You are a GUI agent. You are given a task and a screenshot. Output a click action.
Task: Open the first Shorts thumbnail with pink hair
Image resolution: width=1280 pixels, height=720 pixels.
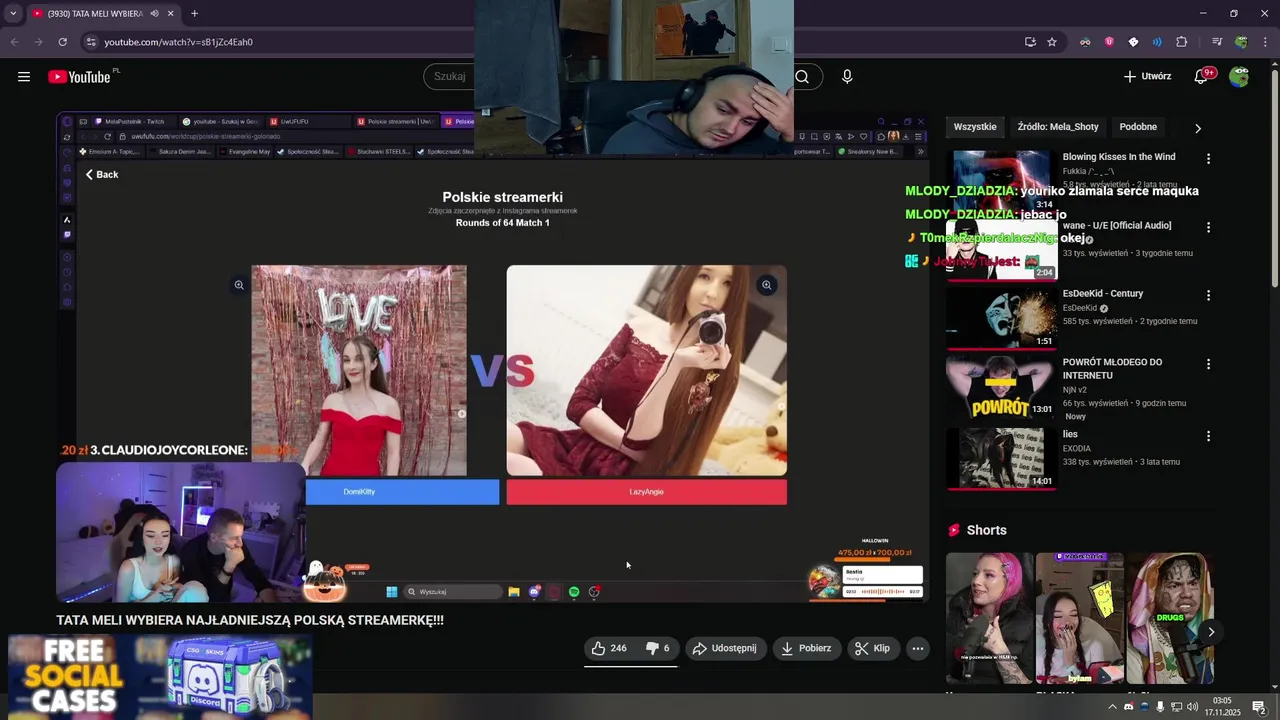pyautogui.click(x=989, y=618)
